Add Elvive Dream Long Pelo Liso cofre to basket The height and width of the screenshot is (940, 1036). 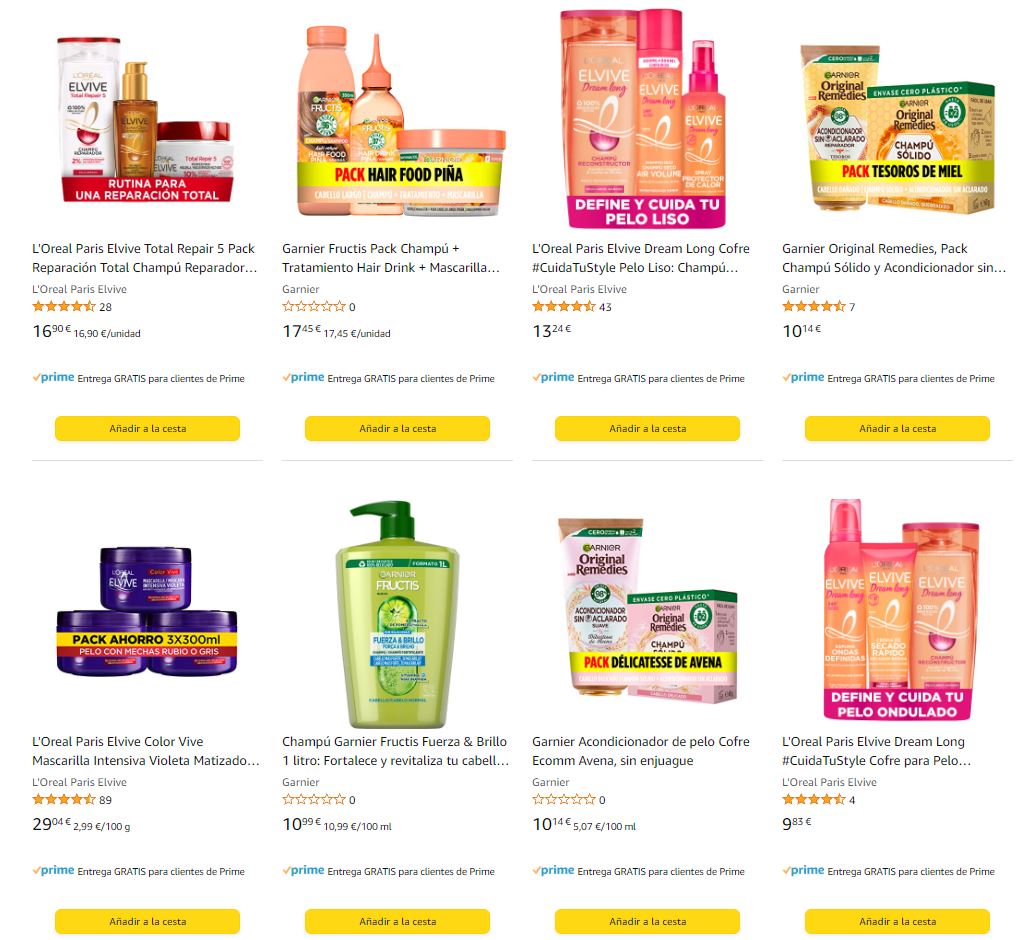[648, 429]
